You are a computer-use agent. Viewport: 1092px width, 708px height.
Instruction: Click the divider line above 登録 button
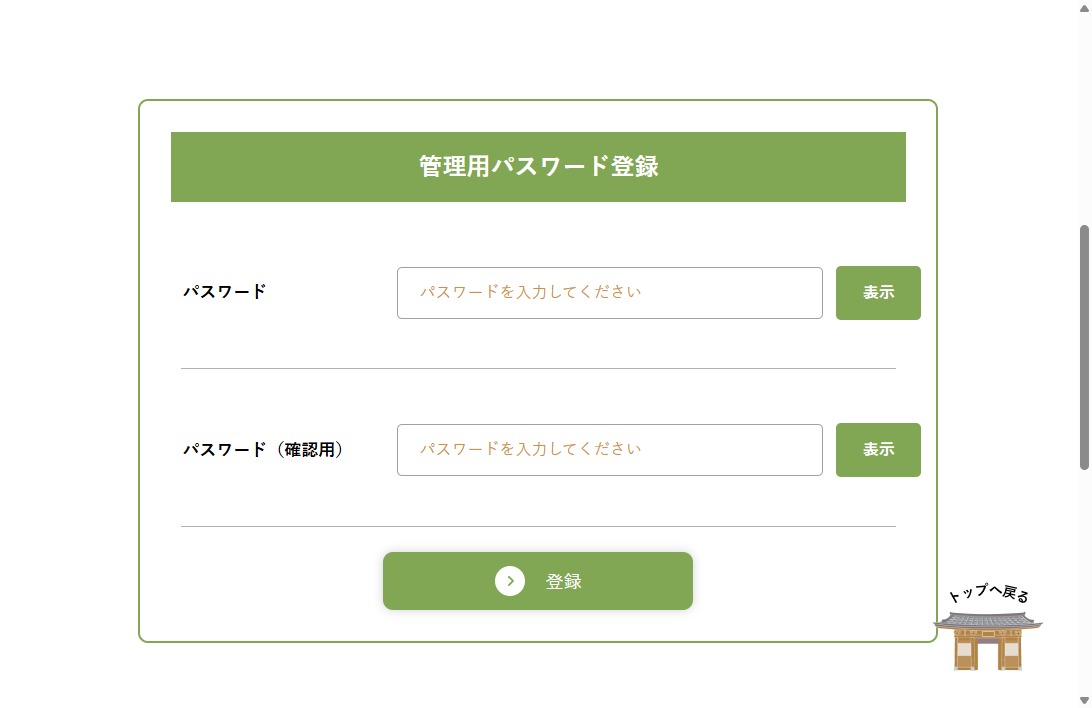[538, 526]
